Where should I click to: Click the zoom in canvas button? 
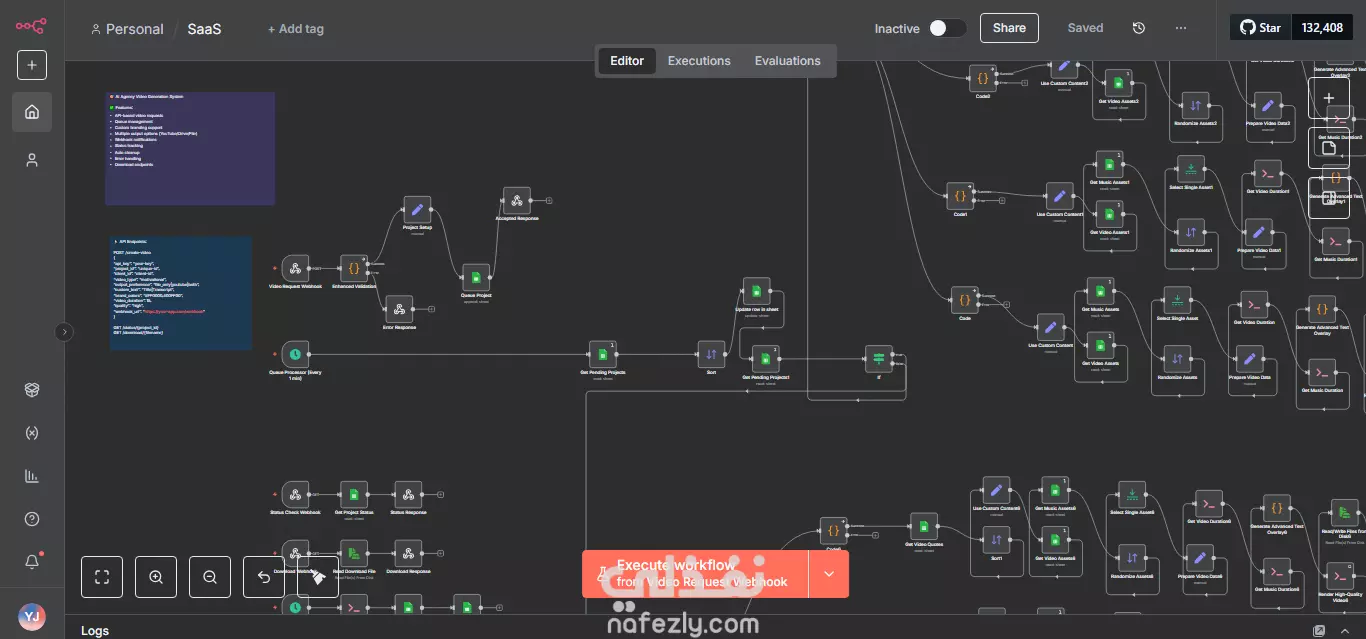[156, 577]
